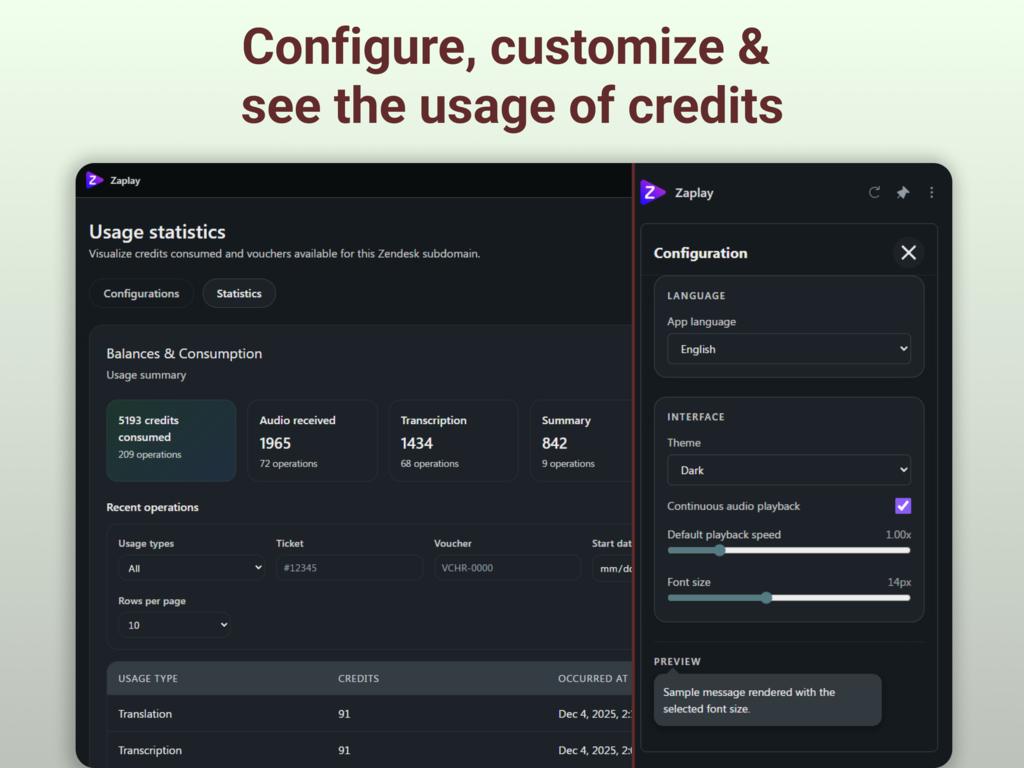Open the App language dropdown
This screenshot has height=768, width=1024.
coord(788,349)
